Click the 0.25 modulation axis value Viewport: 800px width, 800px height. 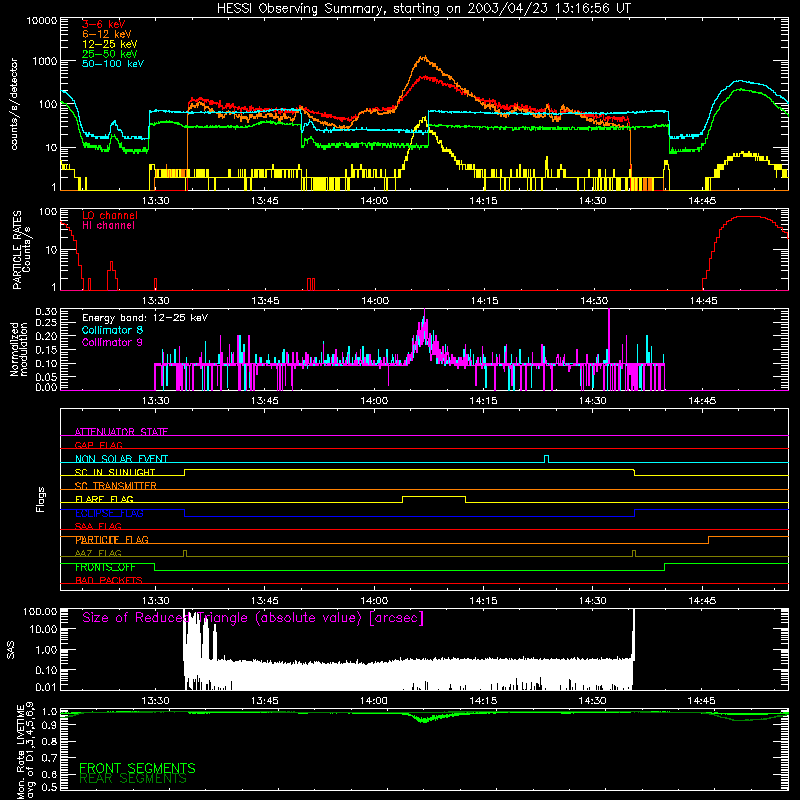tap(46, 323)
